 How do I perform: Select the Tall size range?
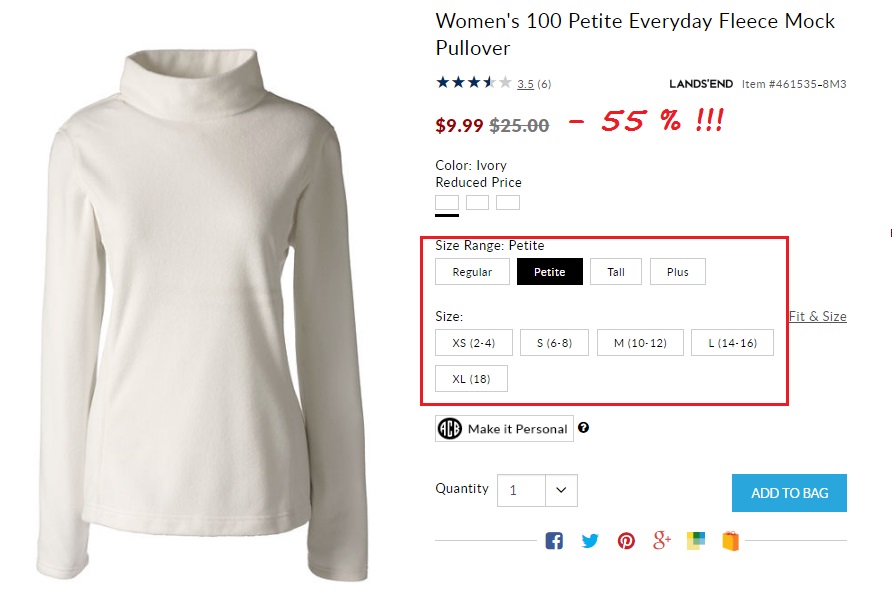pos(616,272)
